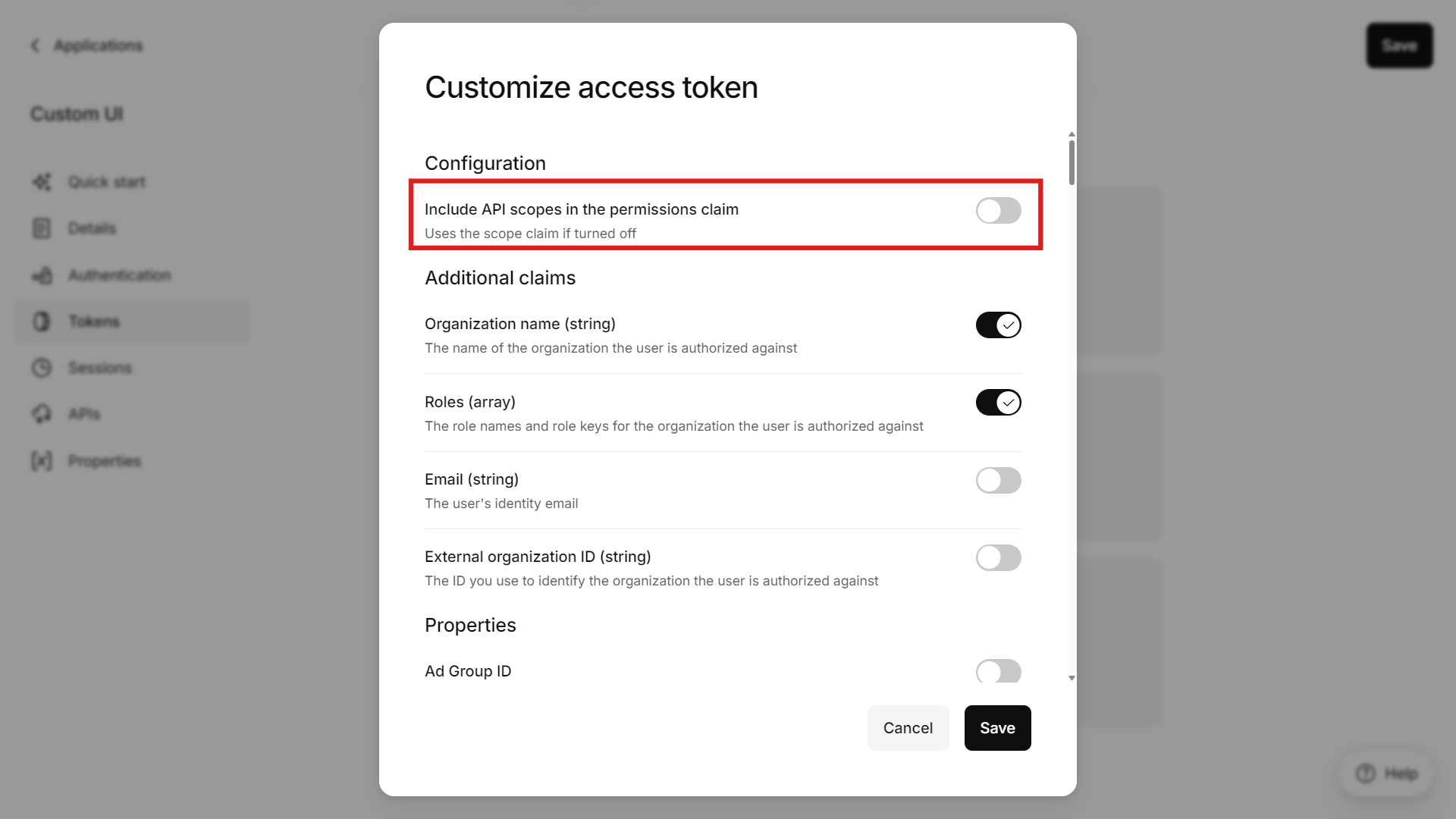Switch on the Ad Group ID property
1456x819 pixels.
[998, 671]
